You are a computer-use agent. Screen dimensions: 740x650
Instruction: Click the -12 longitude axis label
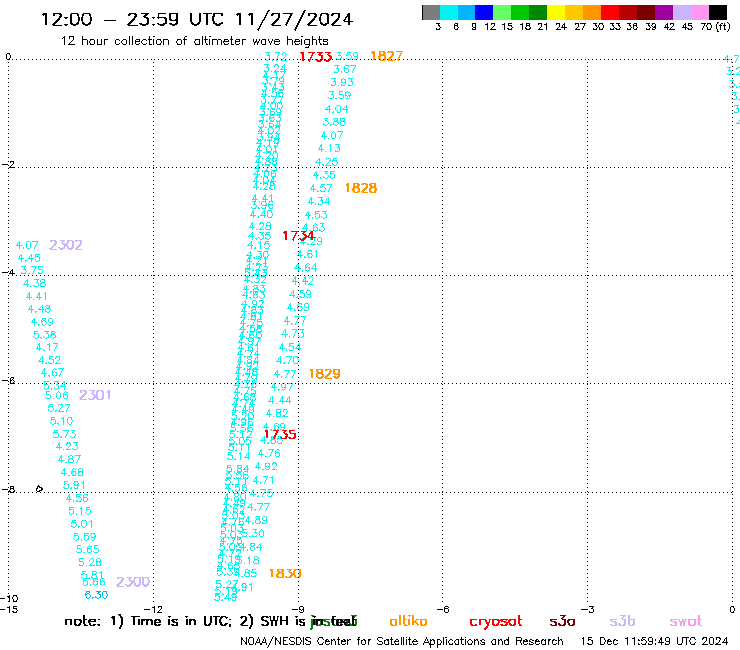coord(153,609)
